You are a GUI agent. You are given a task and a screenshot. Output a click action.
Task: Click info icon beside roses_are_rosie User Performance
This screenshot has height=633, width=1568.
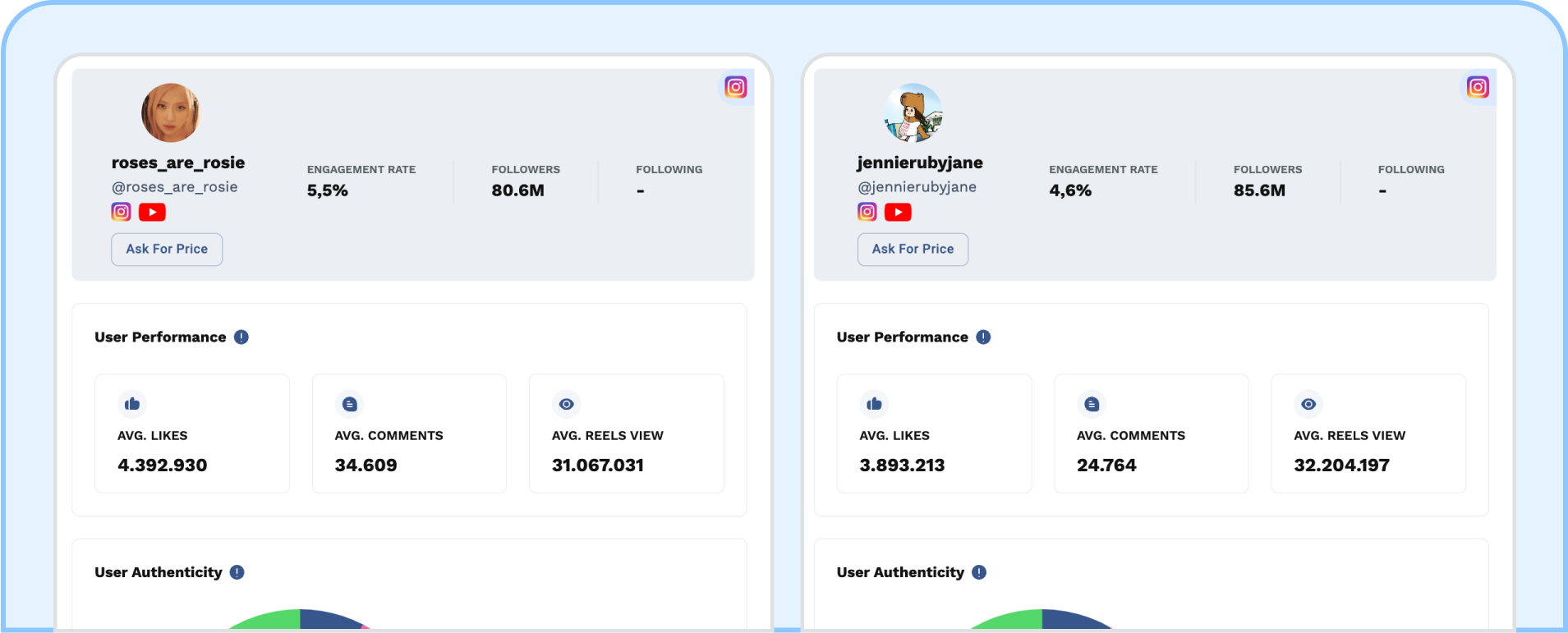point(241,337)
